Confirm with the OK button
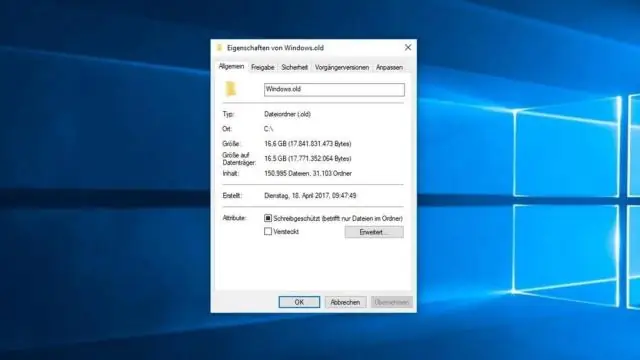 click(x=299, y=302)
